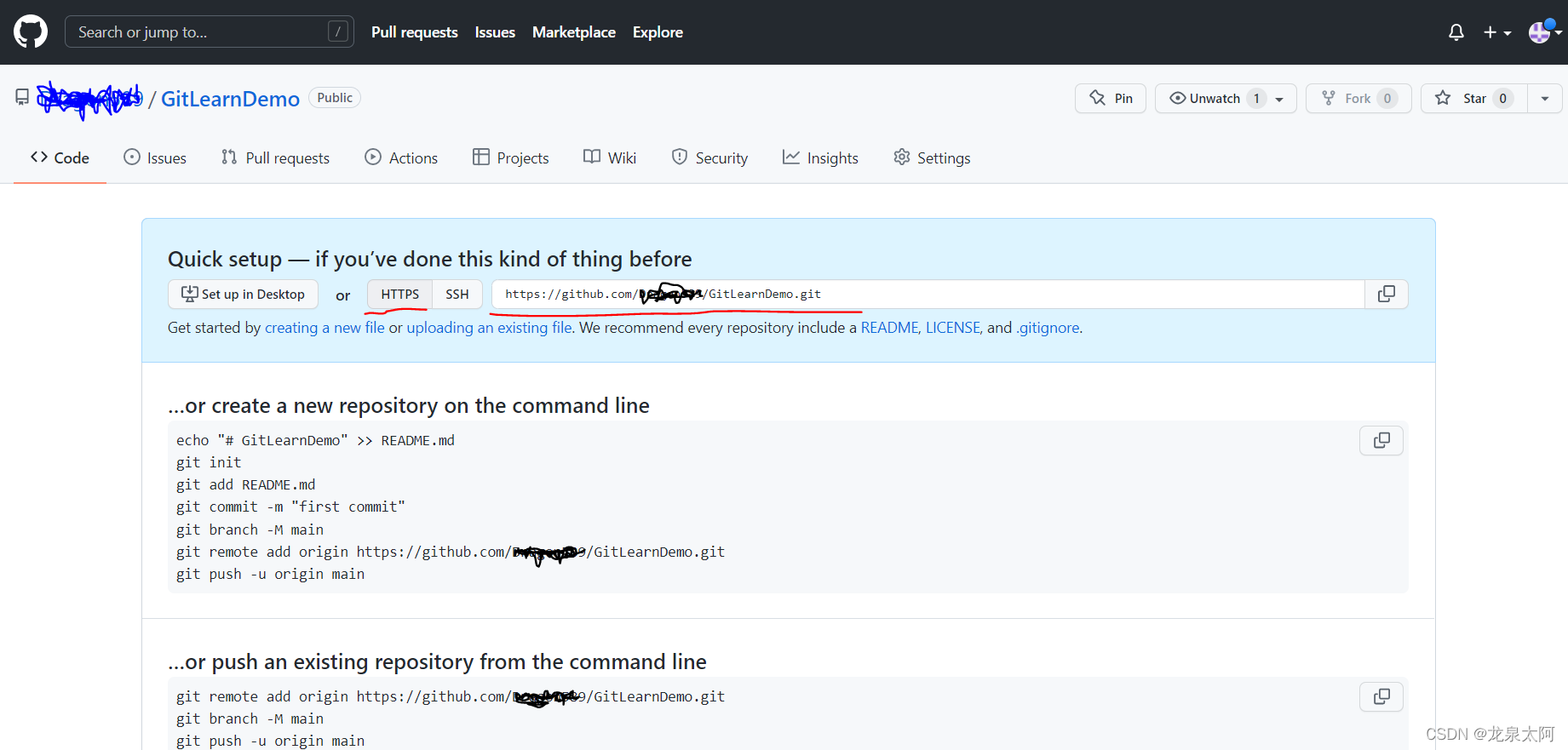Open the Security tab
1568x750 pixels.
(x=709, y=157)
